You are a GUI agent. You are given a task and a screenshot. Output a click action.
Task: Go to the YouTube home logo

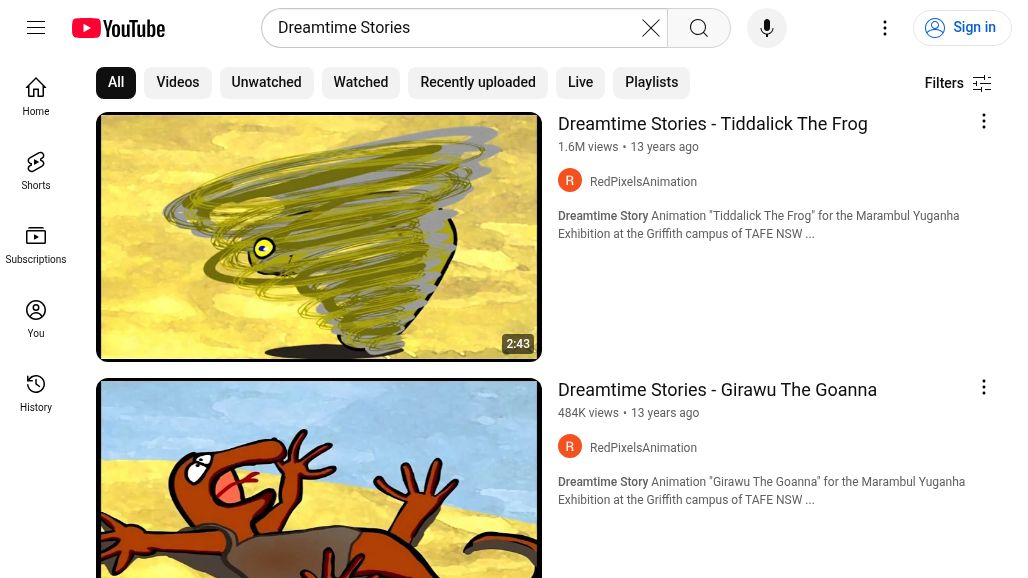click(119, 28)
